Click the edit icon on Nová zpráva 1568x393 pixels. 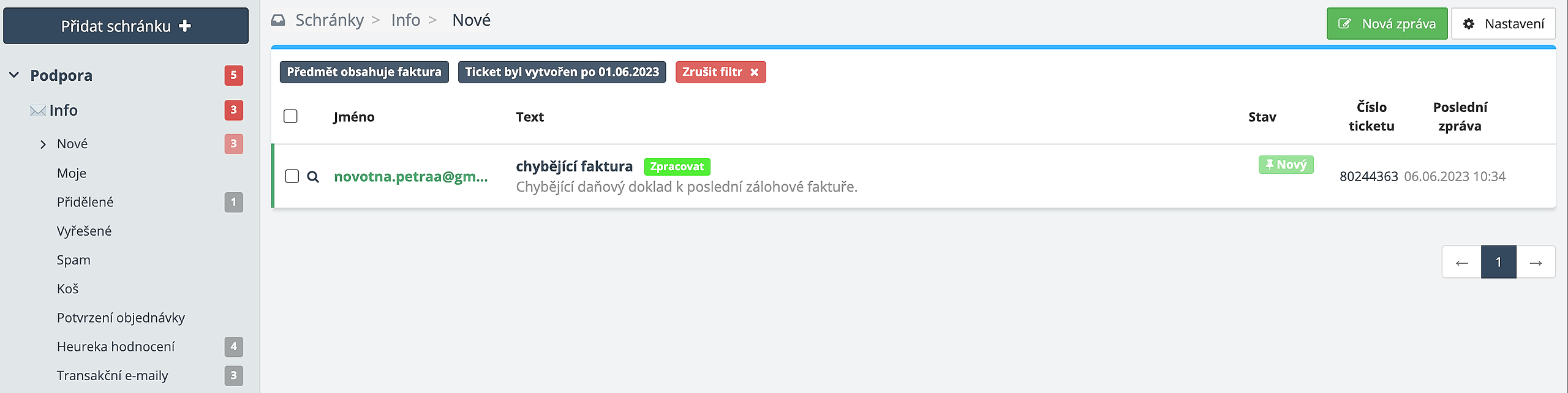(x=1345, y=24)
